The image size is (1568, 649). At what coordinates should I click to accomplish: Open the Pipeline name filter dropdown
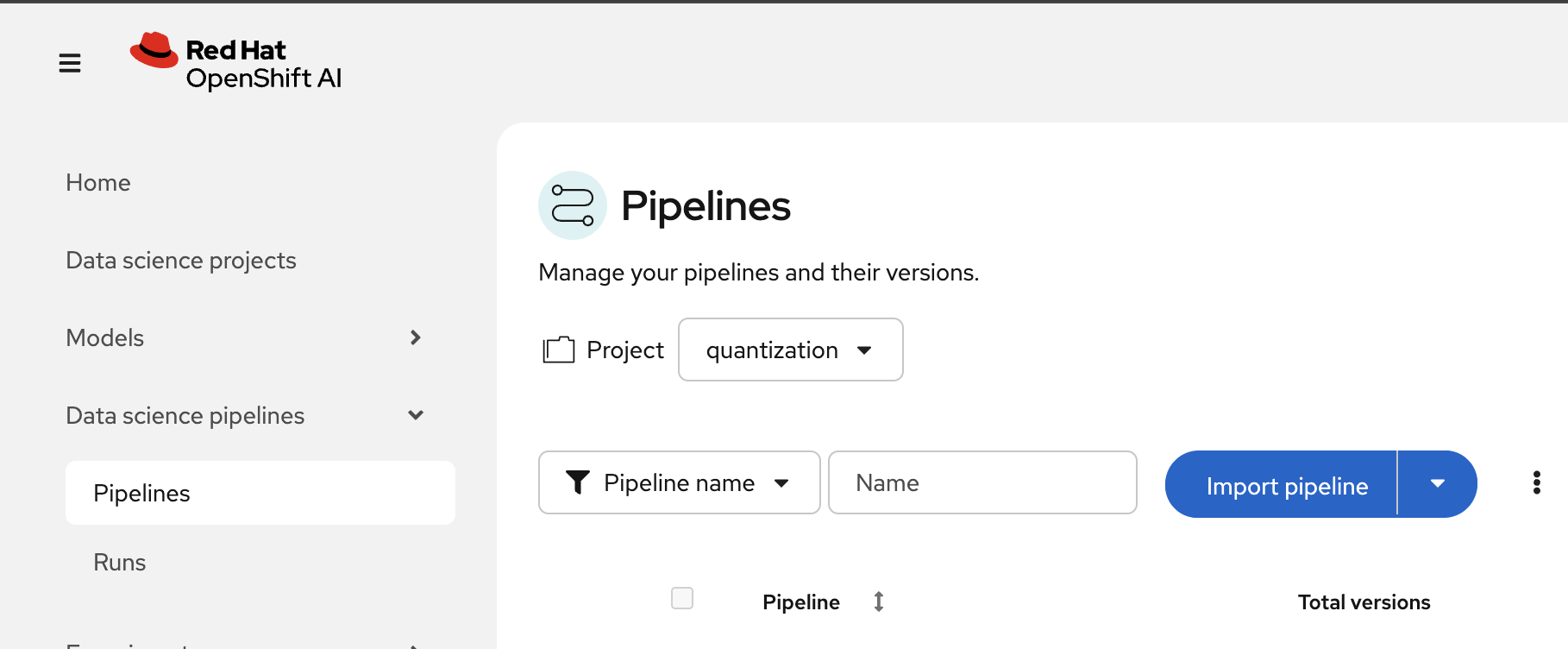(x=680, y=482)
